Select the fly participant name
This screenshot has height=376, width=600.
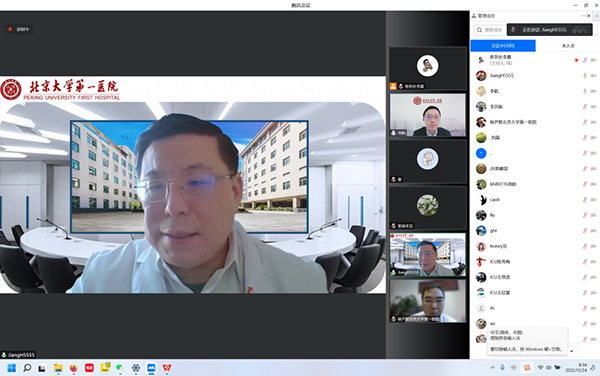(x=492, y=215)
